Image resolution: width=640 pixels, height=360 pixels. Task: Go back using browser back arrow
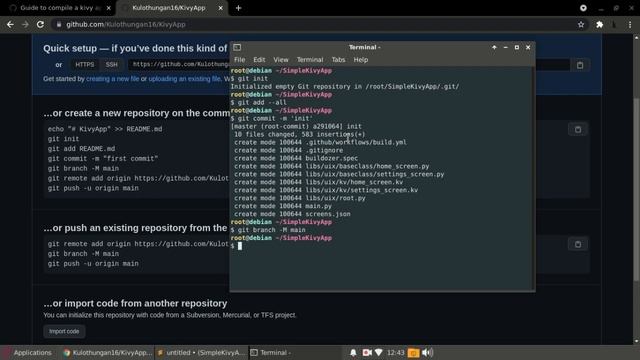coord(10,24)
